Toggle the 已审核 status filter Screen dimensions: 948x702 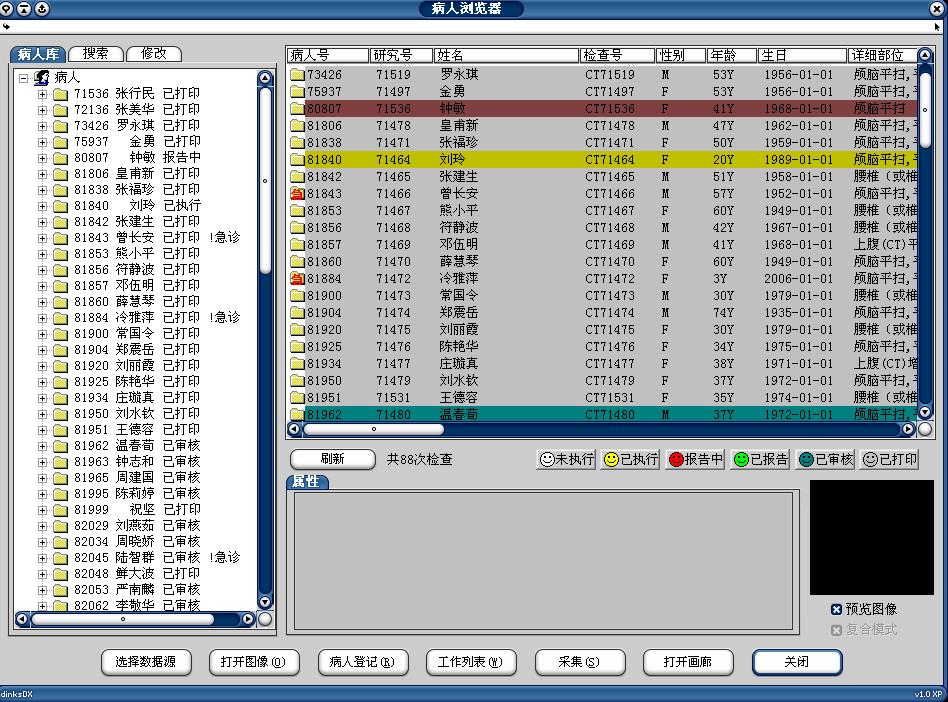(x=825, y=460)
